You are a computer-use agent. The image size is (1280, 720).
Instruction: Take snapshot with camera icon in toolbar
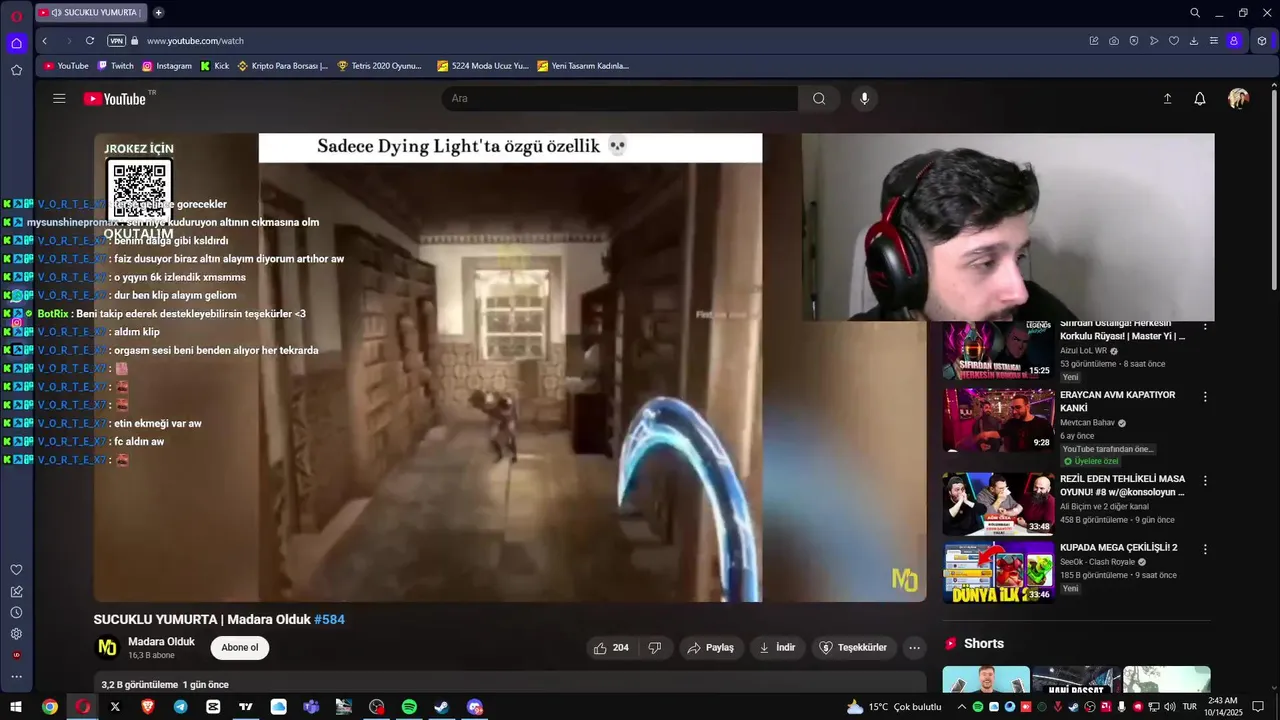click(1114, 41)
